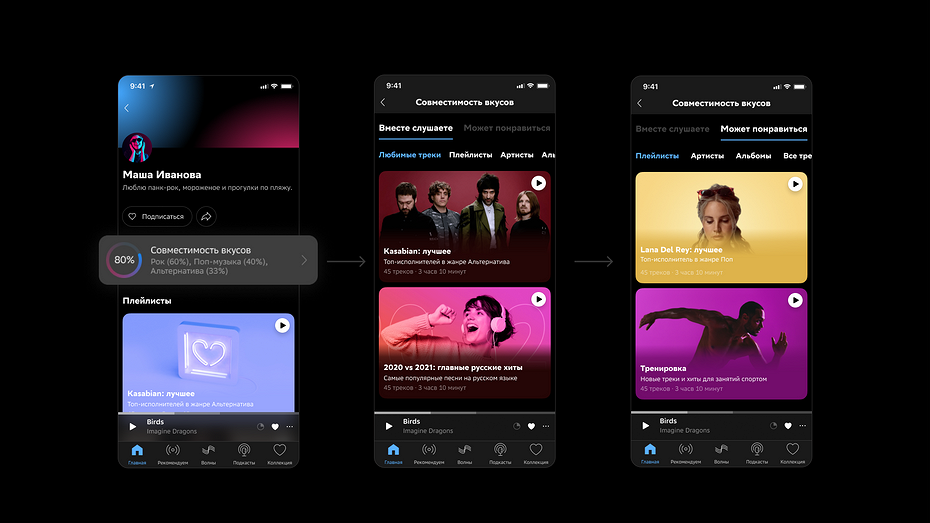Select Артисты filter on right screen
Screen dimensions: 930x523
(x=707, y=156)
